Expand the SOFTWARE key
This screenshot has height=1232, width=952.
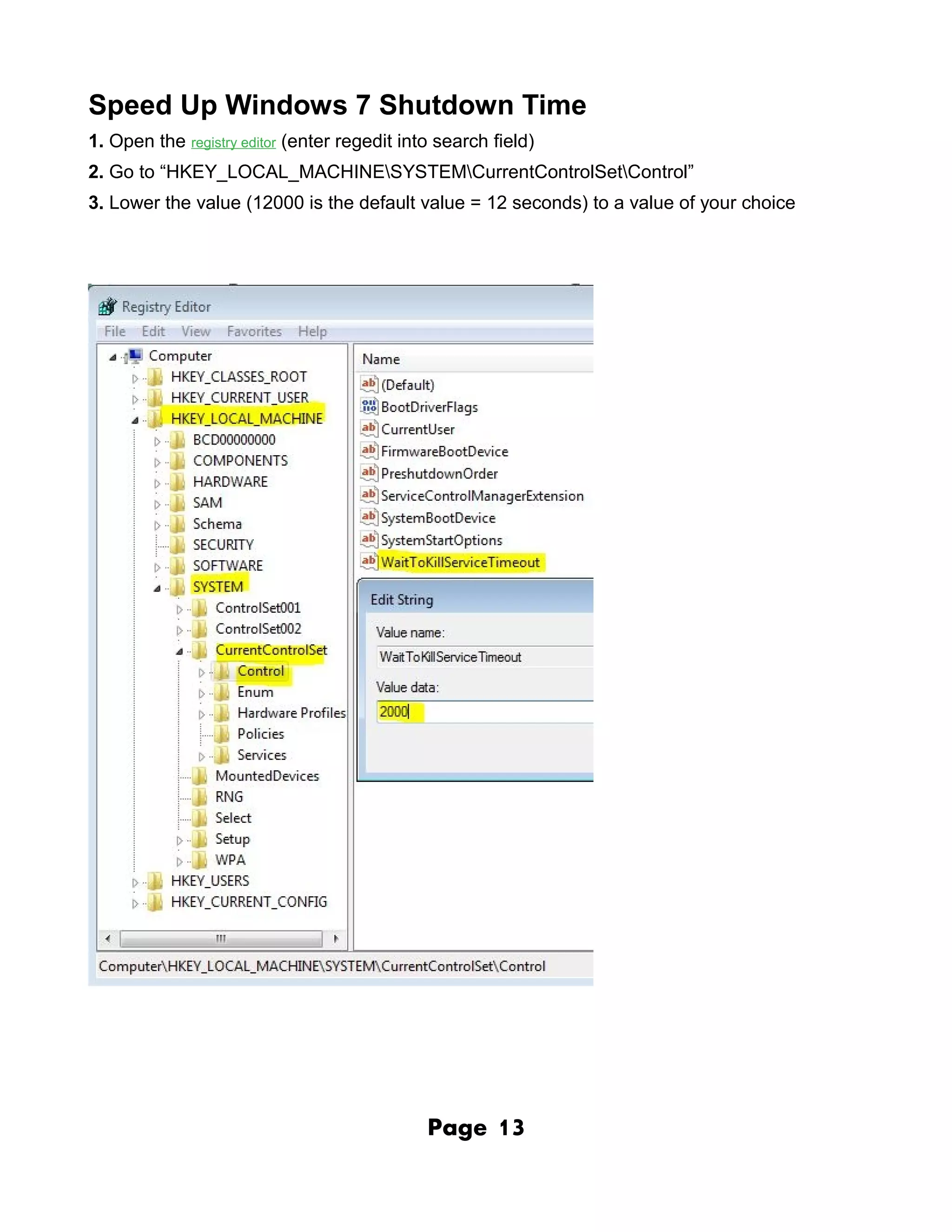(x=158, y=568)
